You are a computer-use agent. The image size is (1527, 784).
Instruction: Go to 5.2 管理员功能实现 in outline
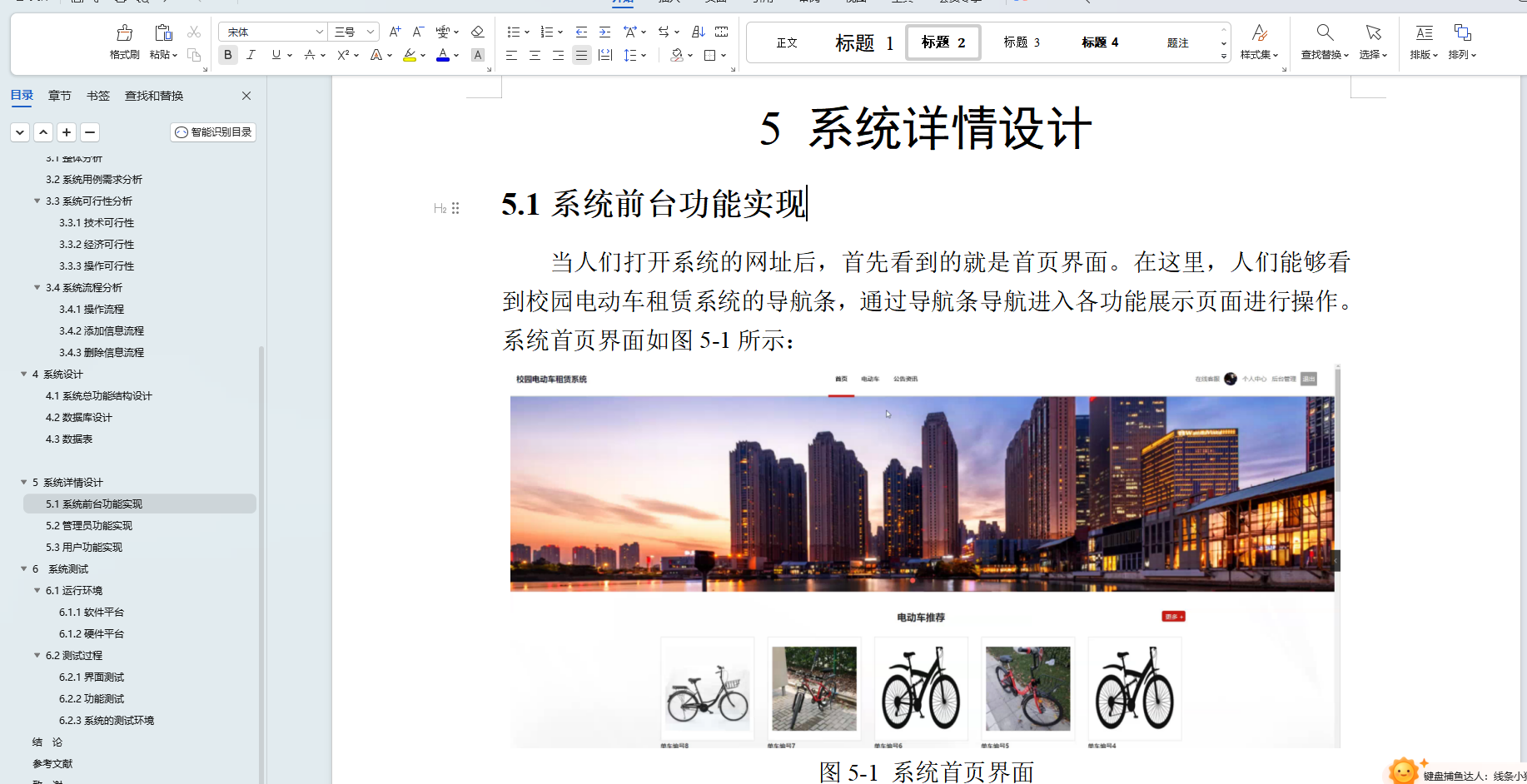point(89,525)
